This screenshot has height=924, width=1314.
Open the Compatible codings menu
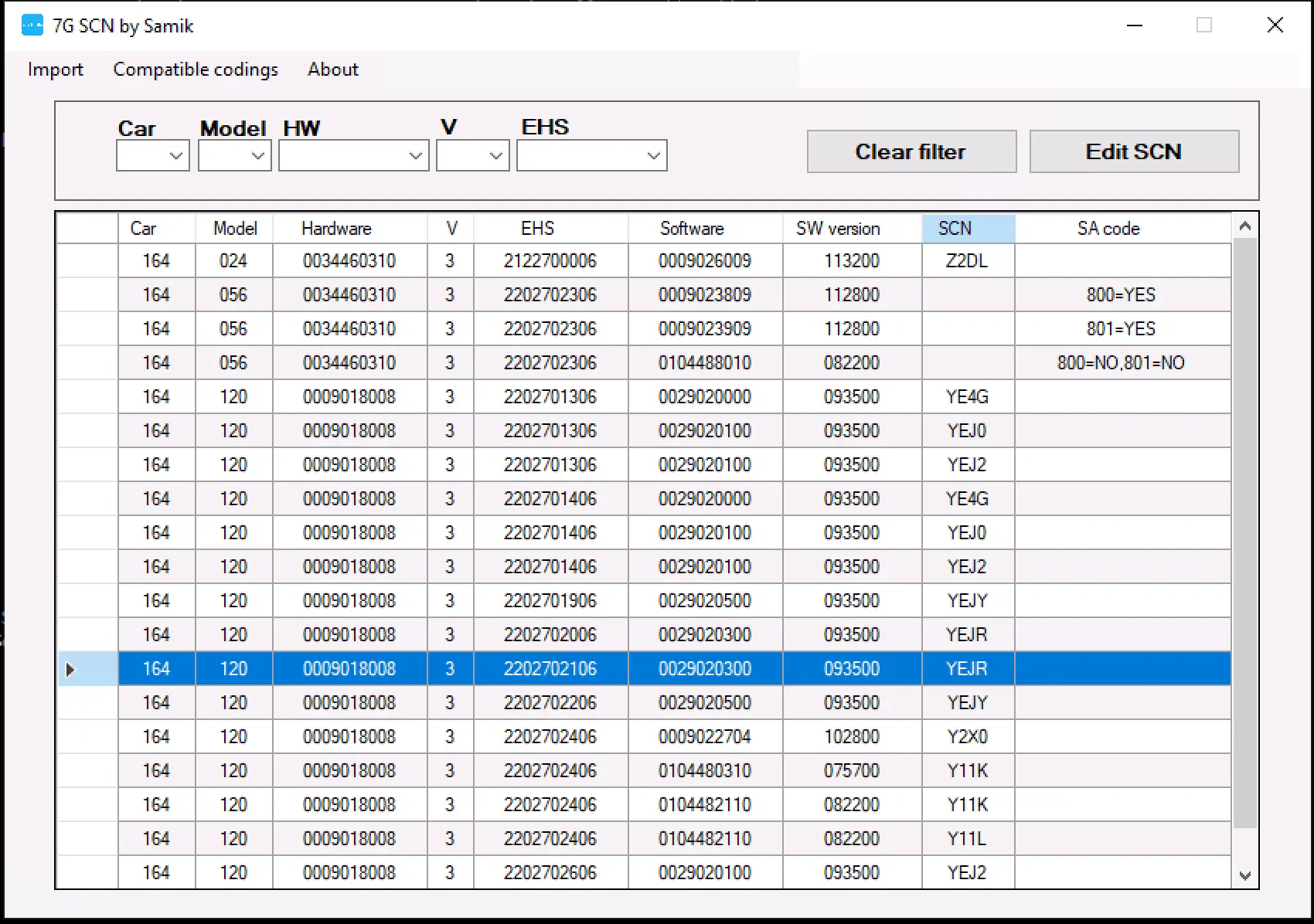coord(196,70)
